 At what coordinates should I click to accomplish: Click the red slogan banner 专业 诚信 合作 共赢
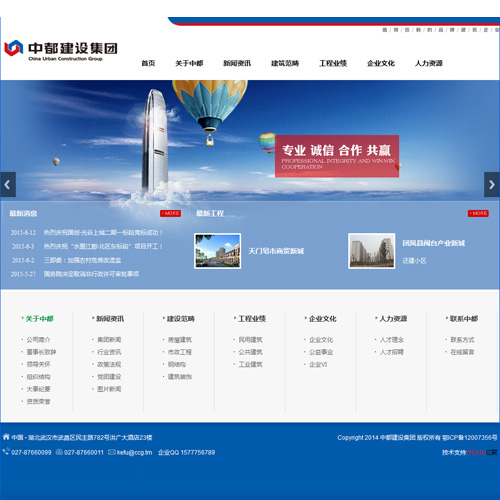pos(337,156)
